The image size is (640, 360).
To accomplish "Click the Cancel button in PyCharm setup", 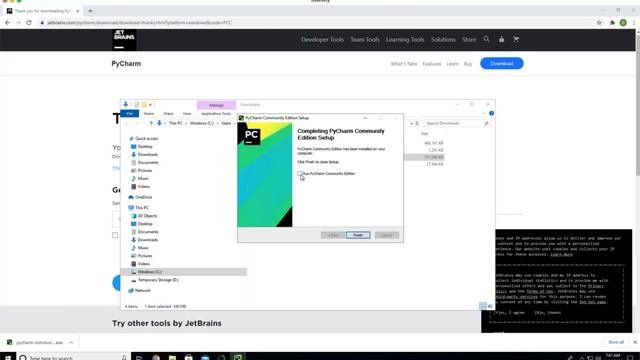I will click(387, 235).
